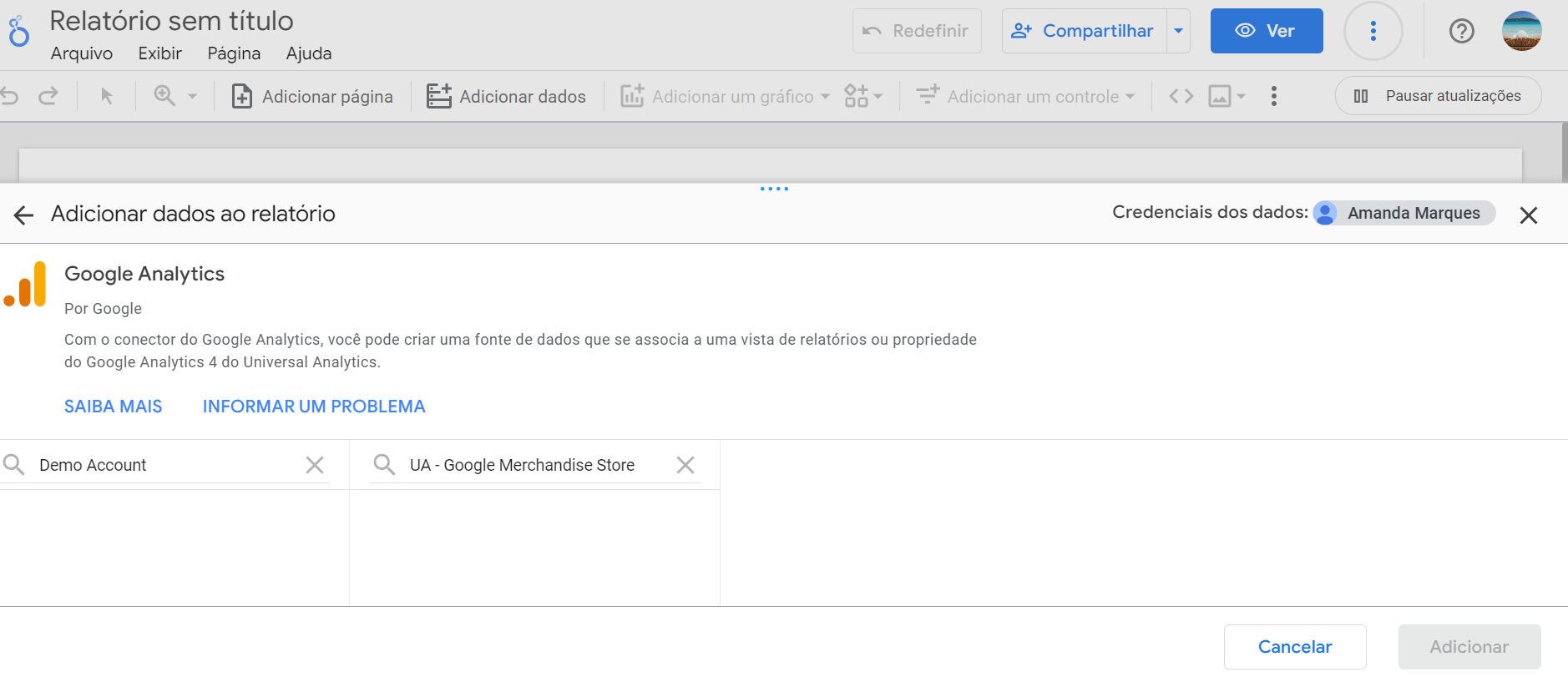Click search icon beside Demo Account
The height and width of the screenshot is (687, 1568).
[14, 464]
